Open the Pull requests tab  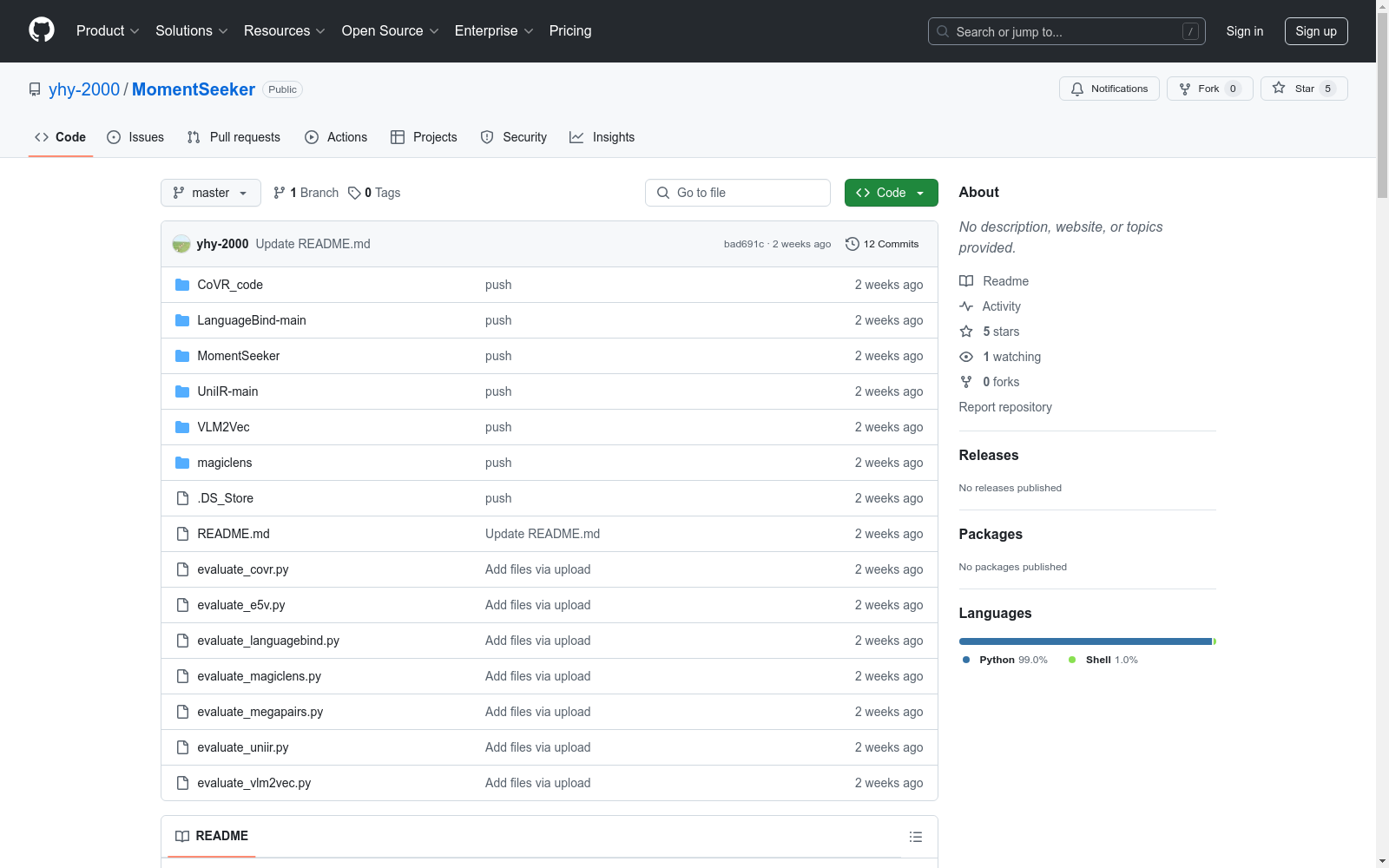click(x=234, y=137)
